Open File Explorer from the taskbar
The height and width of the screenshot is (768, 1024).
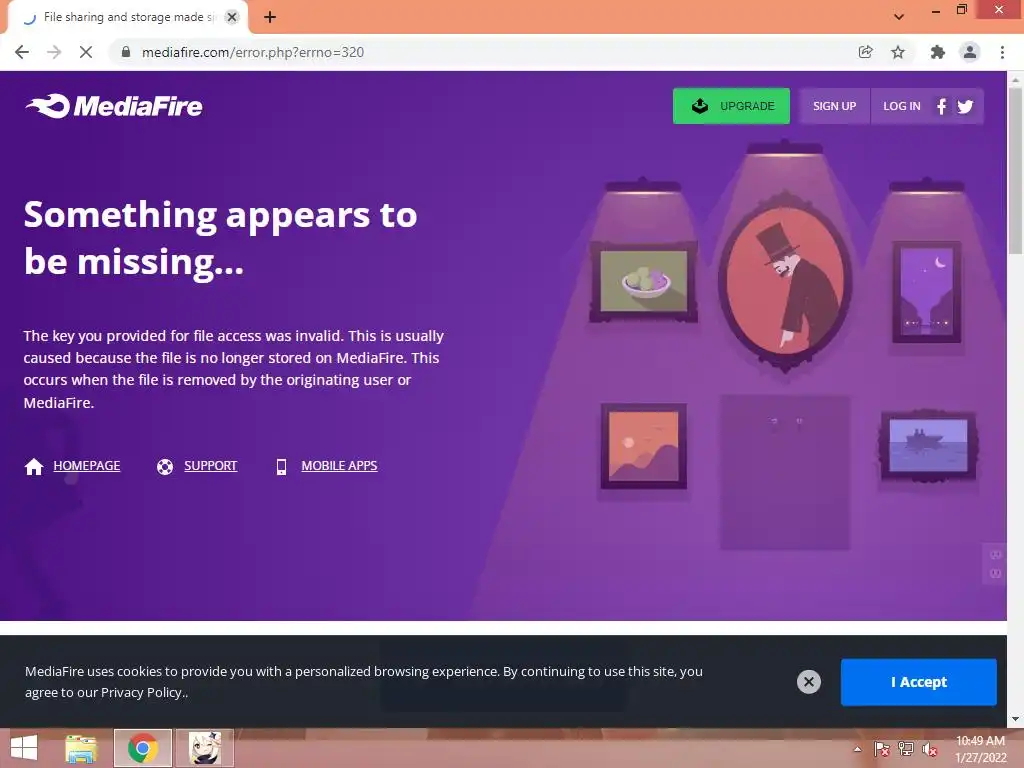tap(81, 748)
